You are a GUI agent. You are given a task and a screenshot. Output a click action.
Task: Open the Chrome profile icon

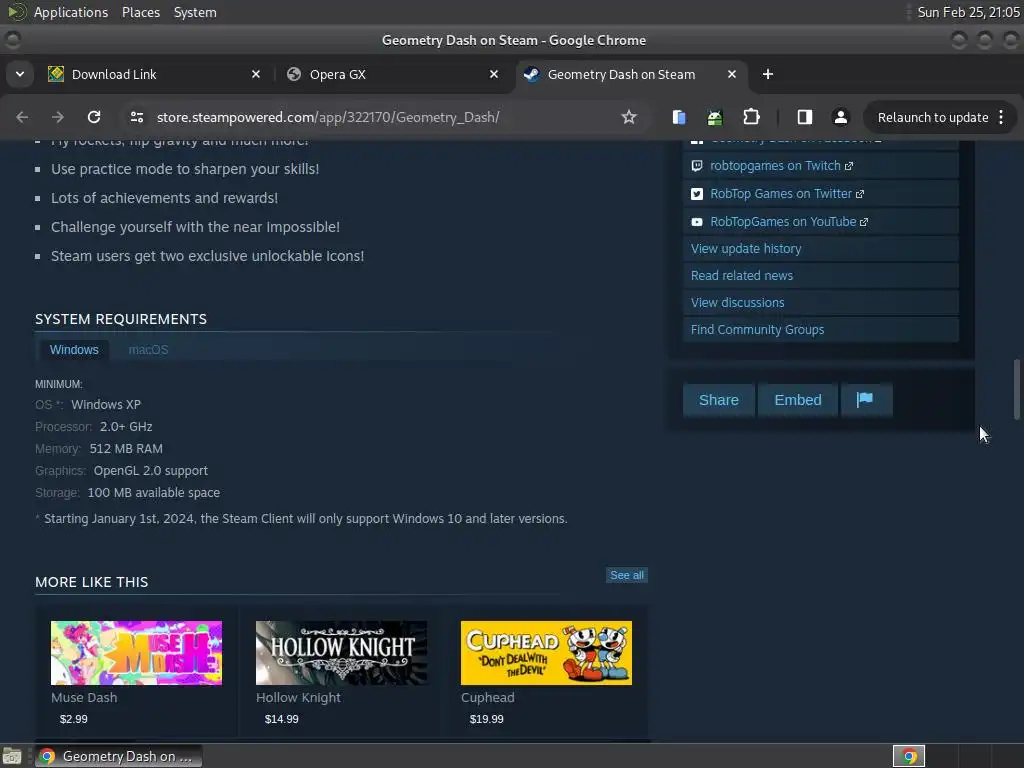(840, 117)
